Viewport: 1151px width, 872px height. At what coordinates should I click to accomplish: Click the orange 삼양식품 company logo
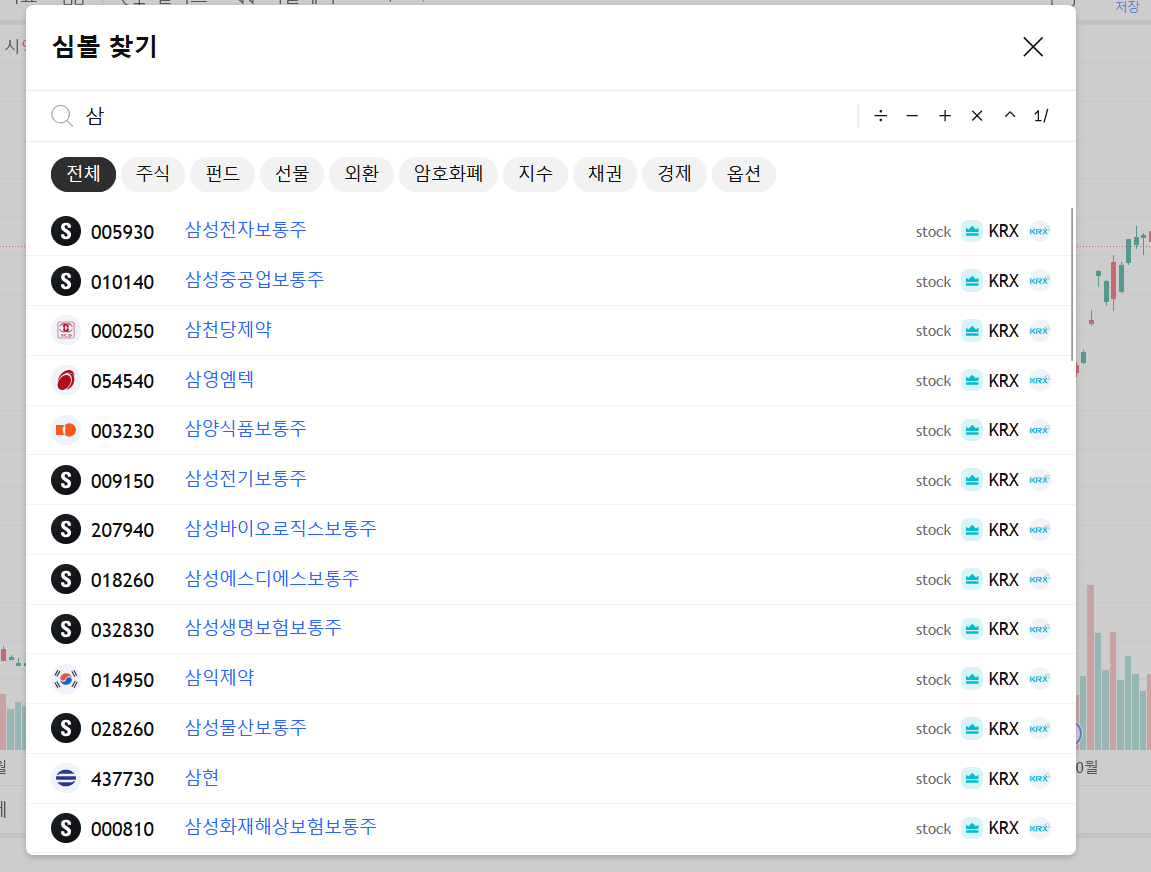65,430
